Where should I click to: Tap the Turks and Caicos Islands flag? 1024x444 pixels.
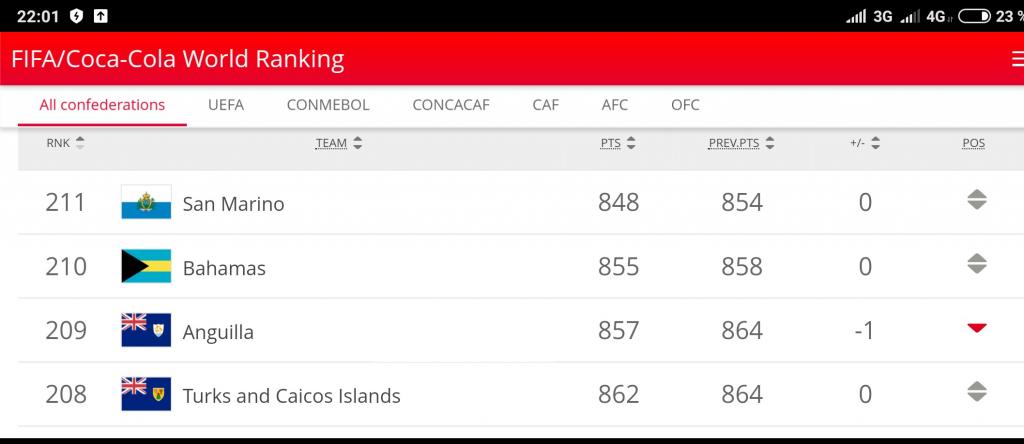pos(146,394)
